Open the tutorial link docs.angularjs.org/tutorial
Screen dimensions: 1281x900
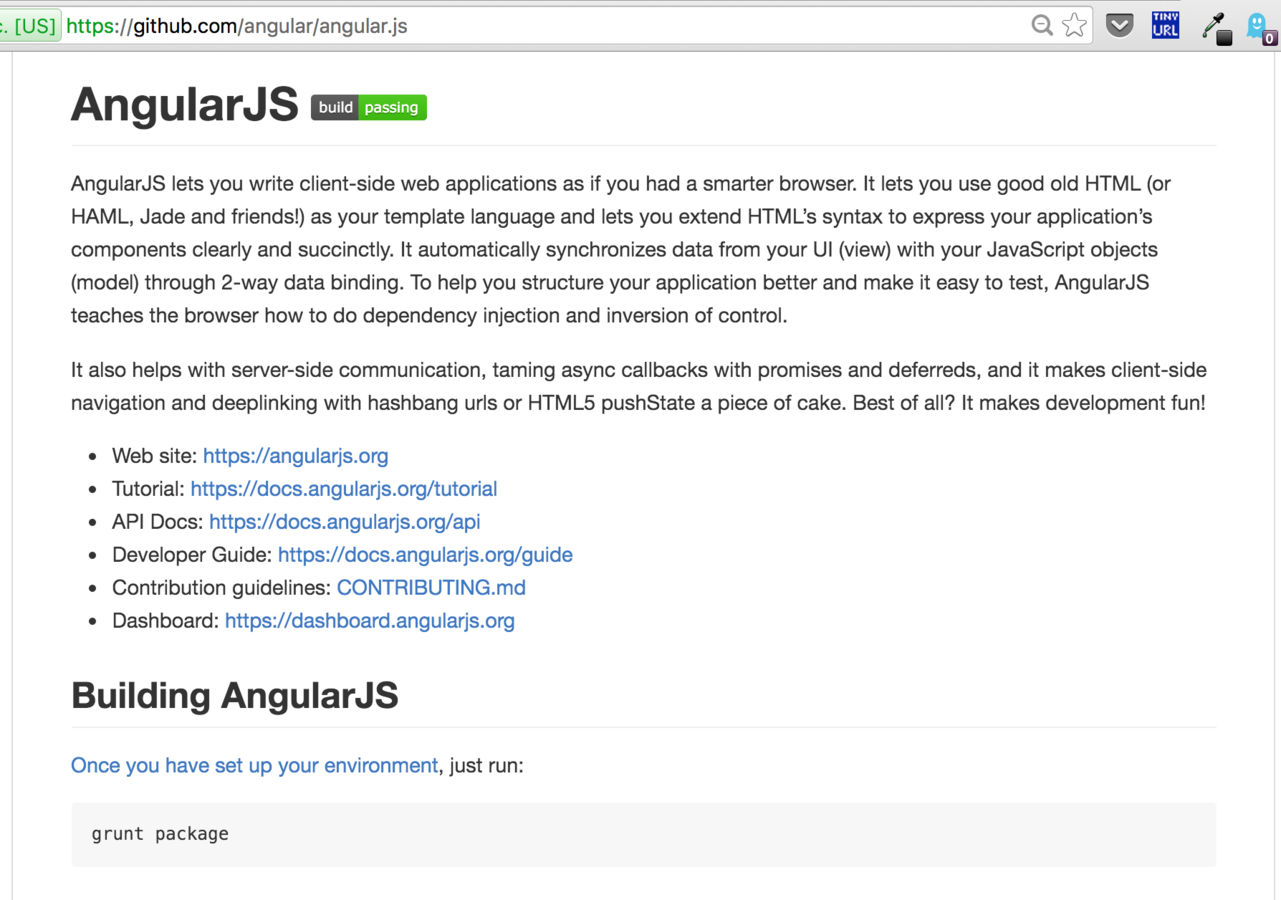coord(343,489)
